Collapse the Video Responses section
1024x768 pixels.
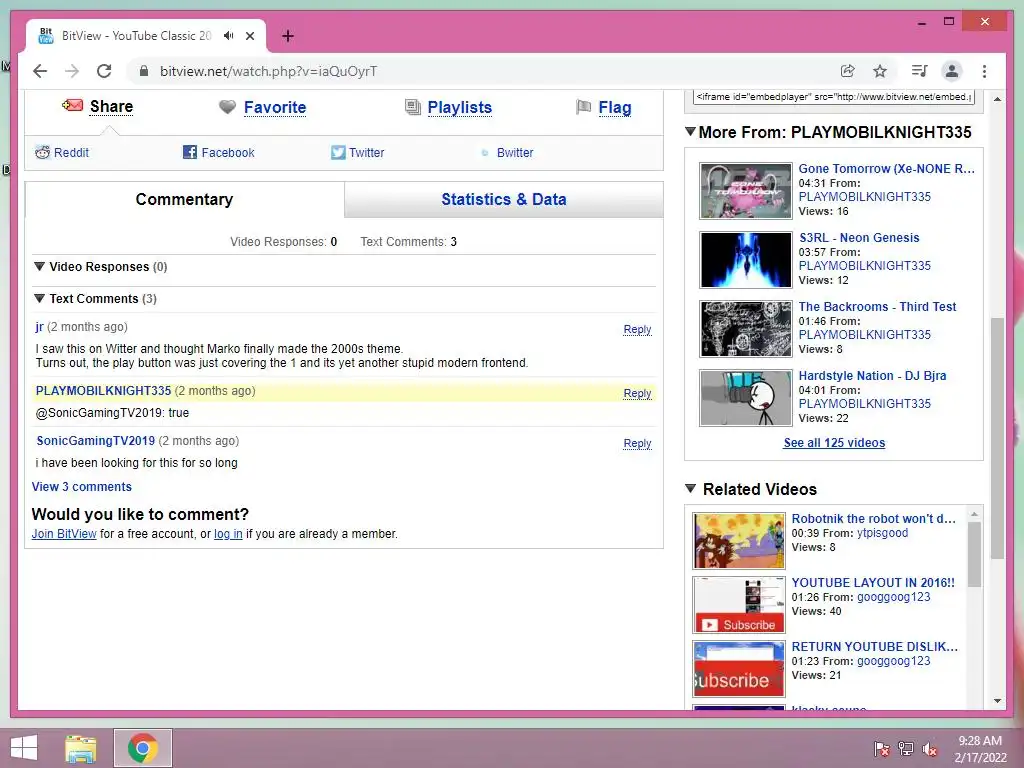39,266
